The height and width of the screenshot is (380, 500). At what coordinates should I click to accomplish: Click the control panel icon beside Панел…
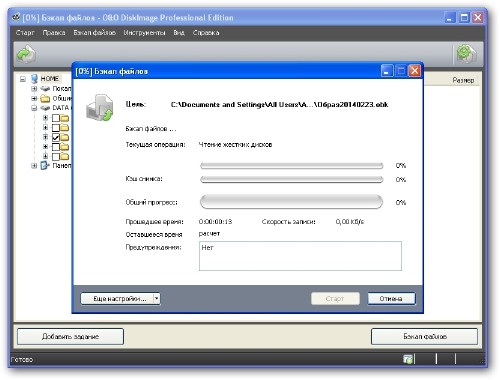[x=45, y=165]
